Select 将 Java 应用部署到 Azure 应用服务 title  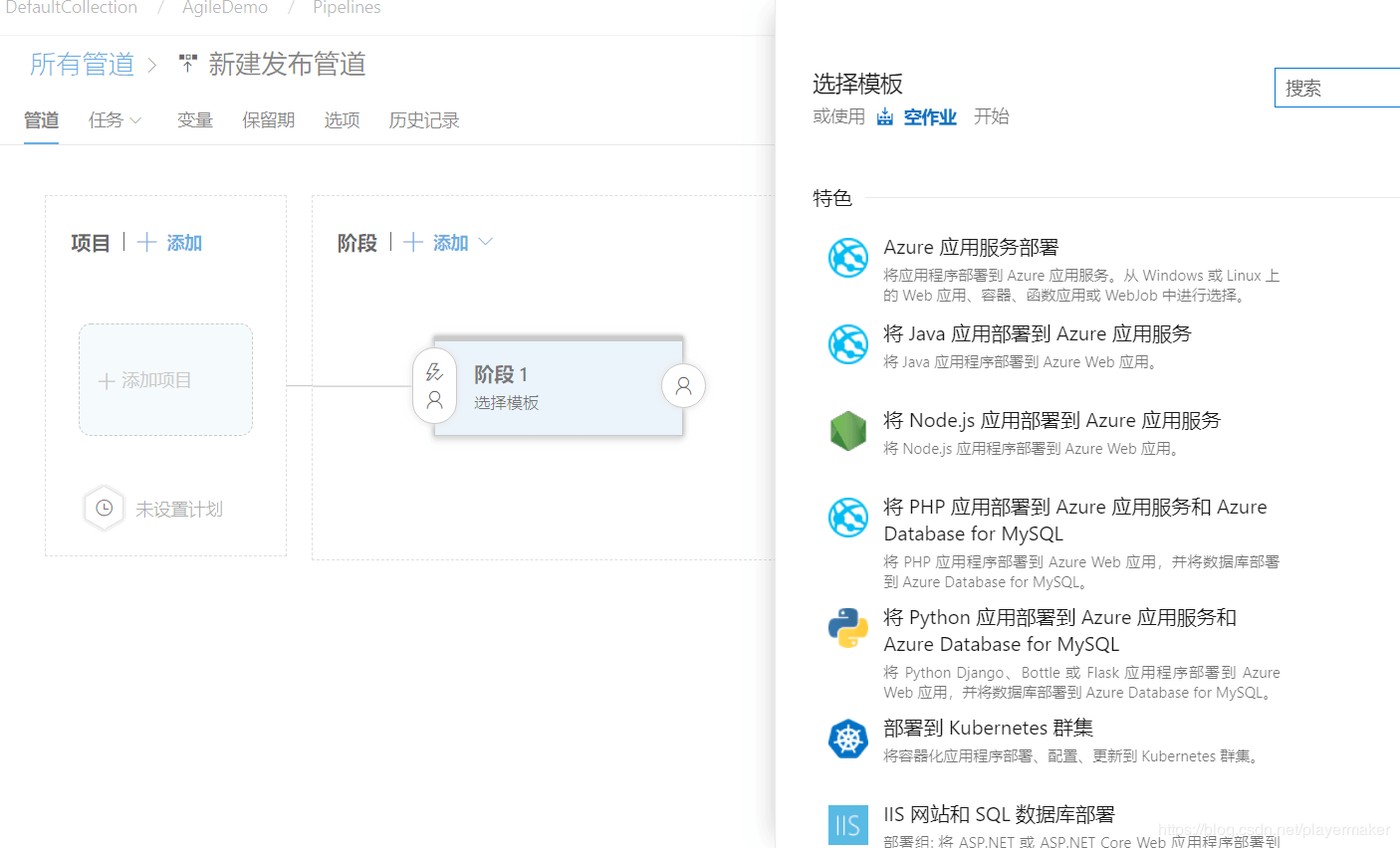1038,333
